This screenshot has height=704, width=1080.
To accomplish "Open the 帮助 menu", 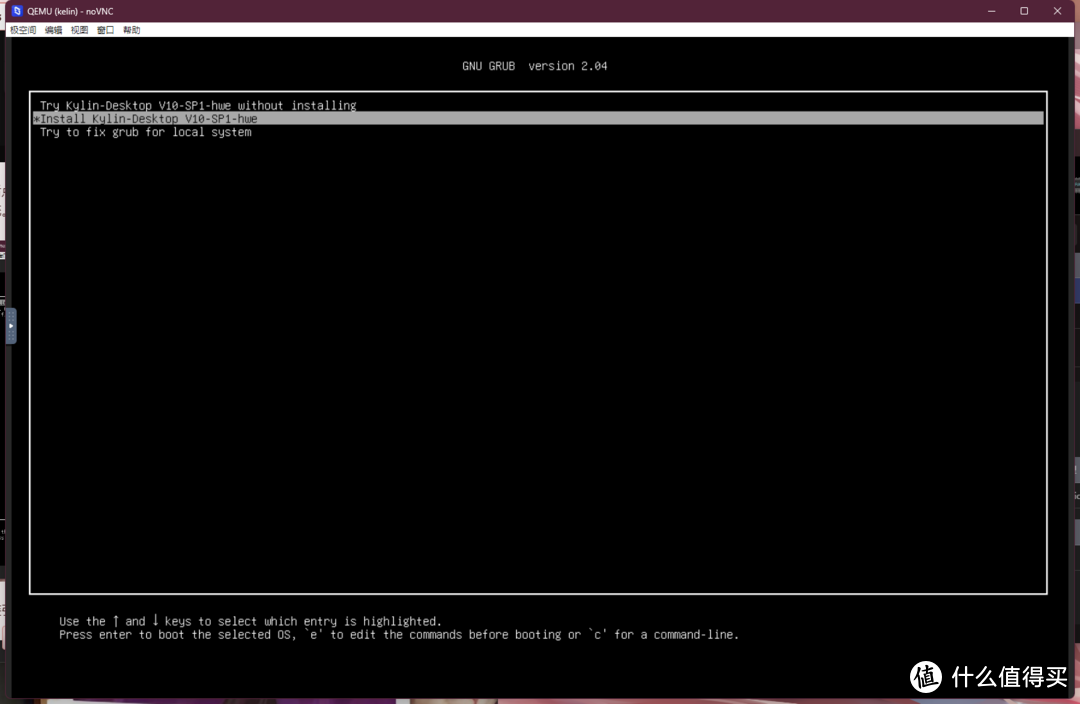I will [x=132, y=30].
